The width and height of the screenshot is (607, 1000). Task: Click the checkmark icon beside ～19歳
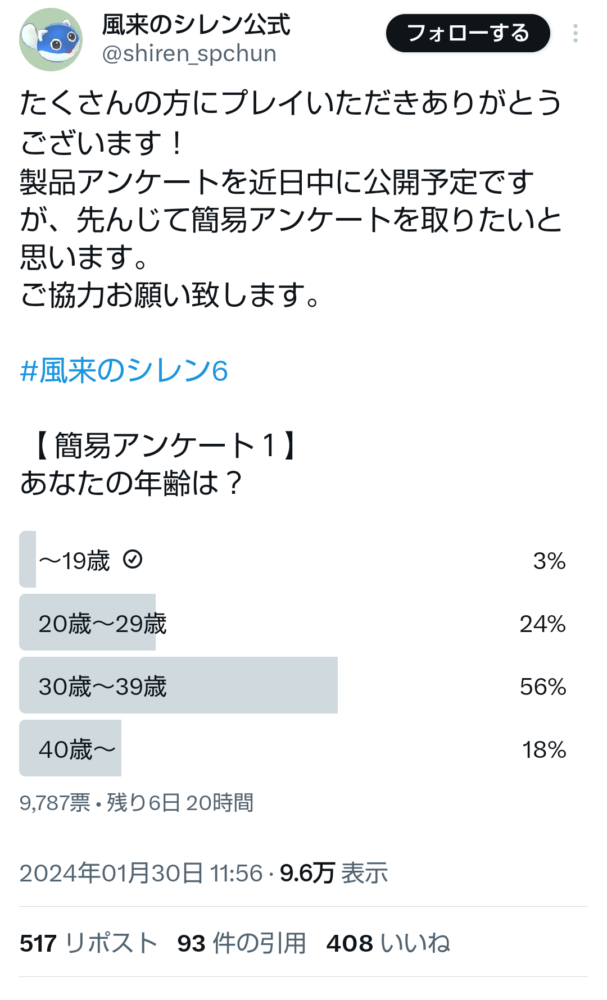click(133, 559)
